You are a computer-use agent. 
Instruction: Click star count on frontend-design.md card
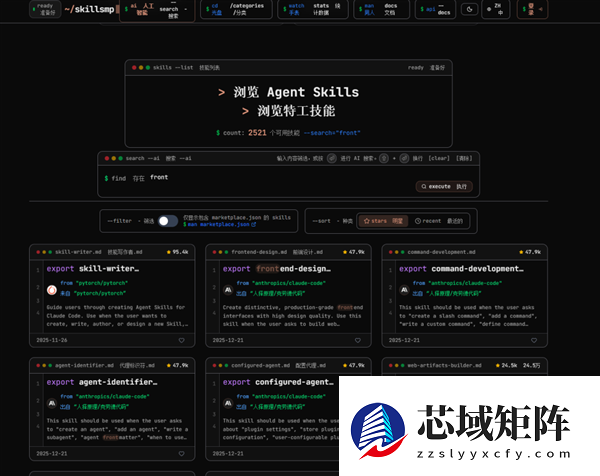[x=354, y=252]
